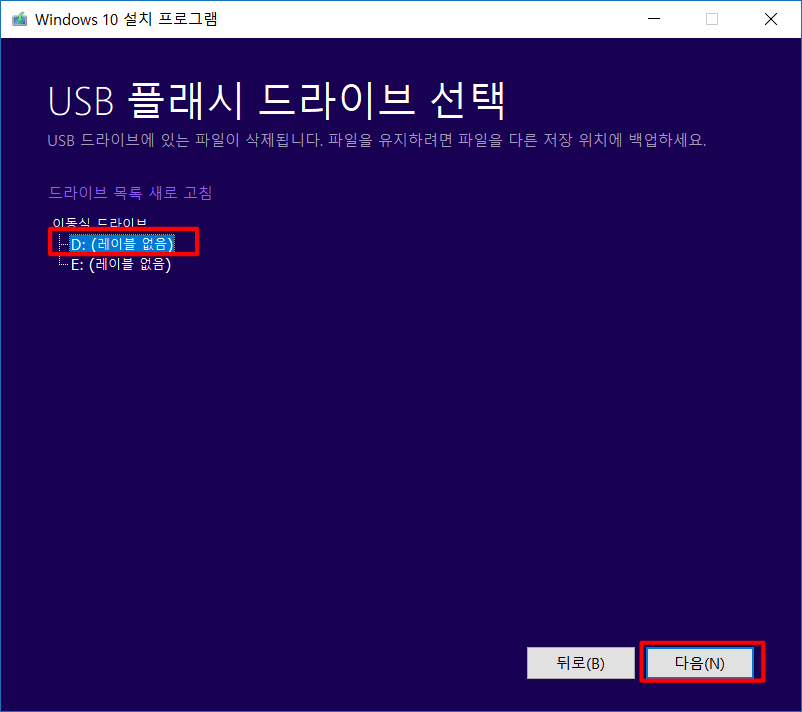Go back with the 뒤로(B) button
The height and width of the screenshot is (712, 802).
[581, 663]
